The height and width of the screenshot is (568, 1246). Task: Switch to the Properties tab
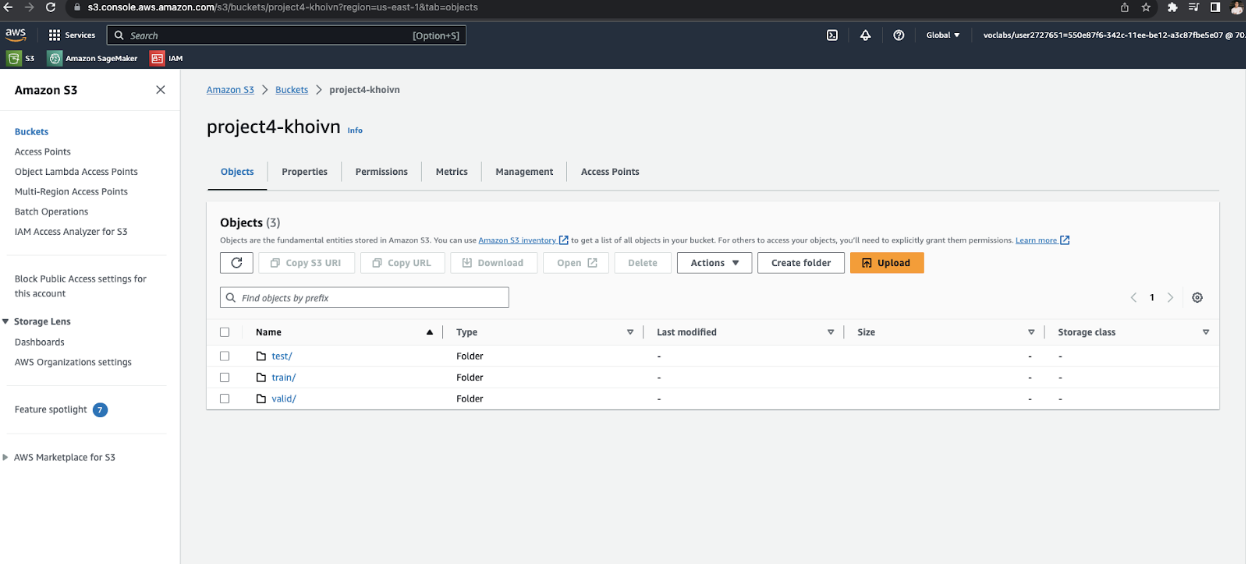pyautogui.click(x=304, y=172)
